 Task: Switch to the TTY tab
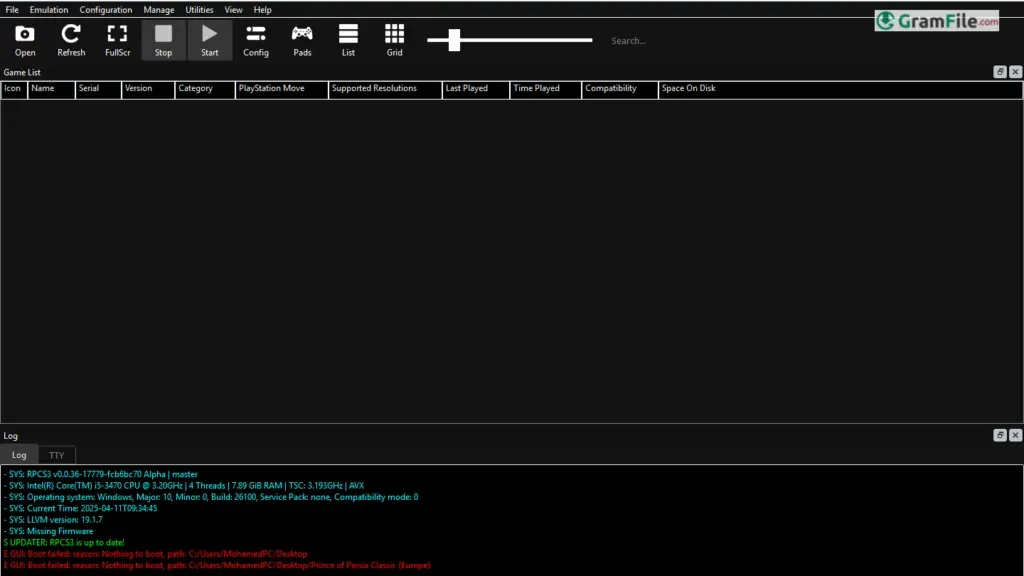click(57, 455)
